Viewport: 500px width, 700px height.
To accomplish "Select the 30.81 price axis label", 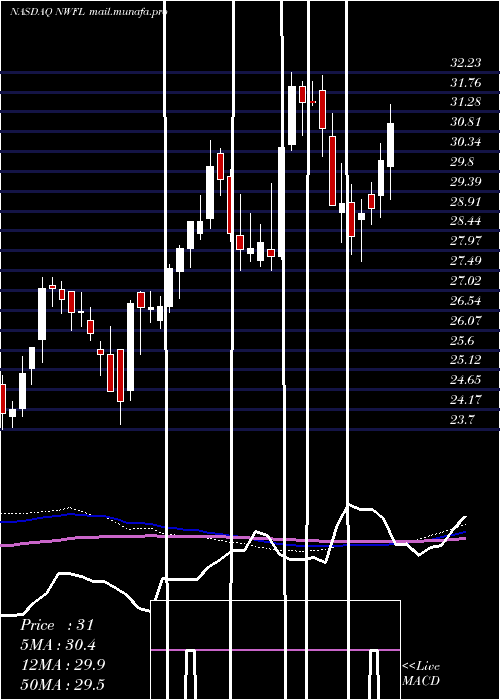I will click(466, 122).
